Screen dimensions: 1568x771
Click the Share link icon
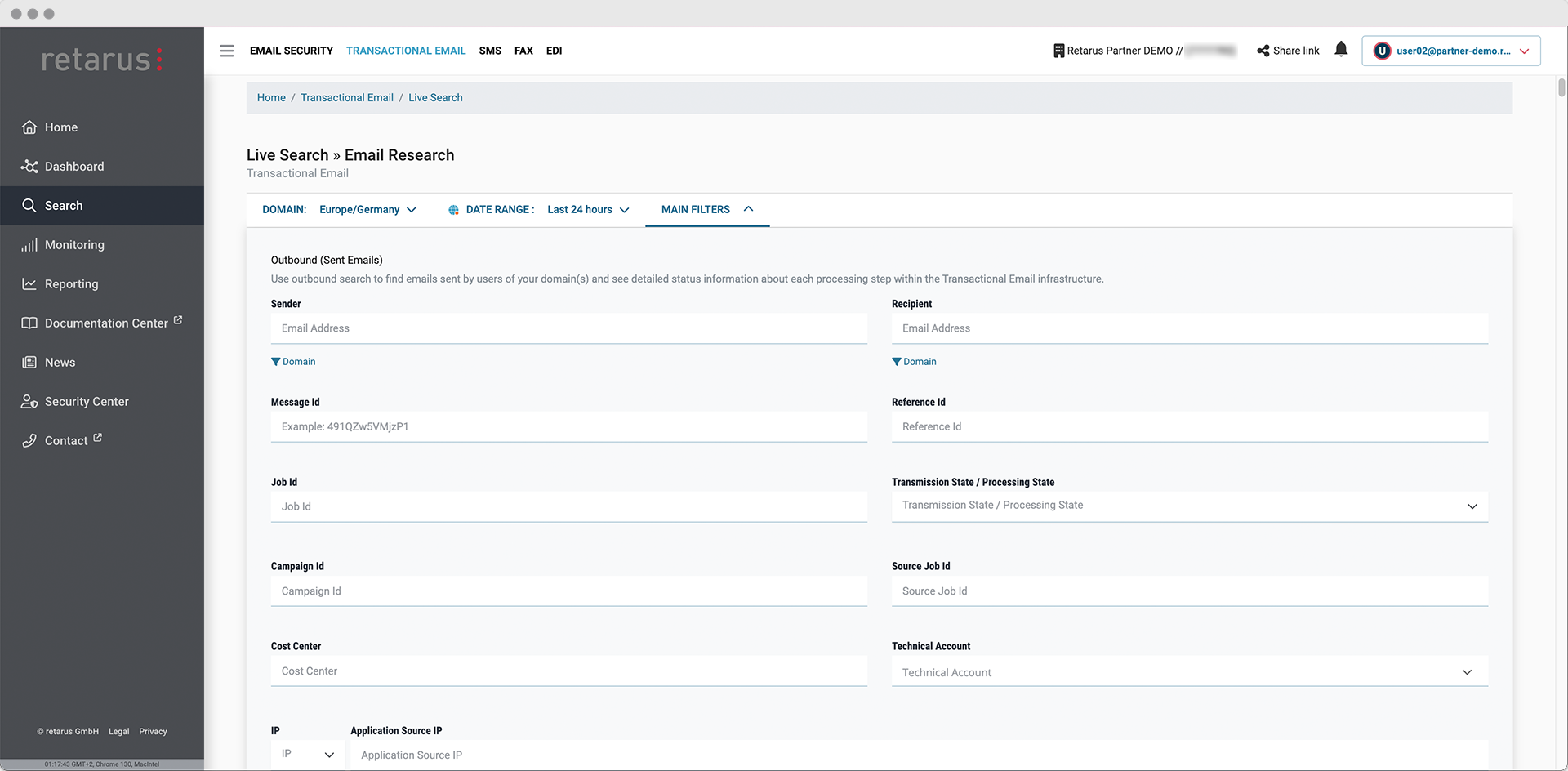click(1263, 51)
